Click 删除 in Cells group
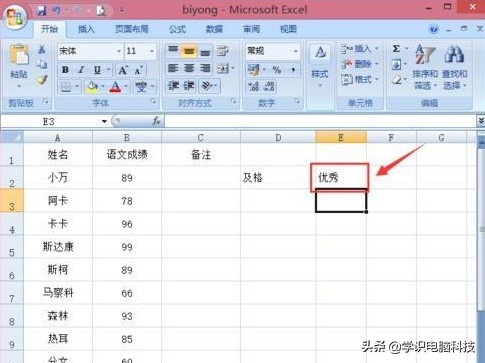485x363 pixels. coord(360,64)
